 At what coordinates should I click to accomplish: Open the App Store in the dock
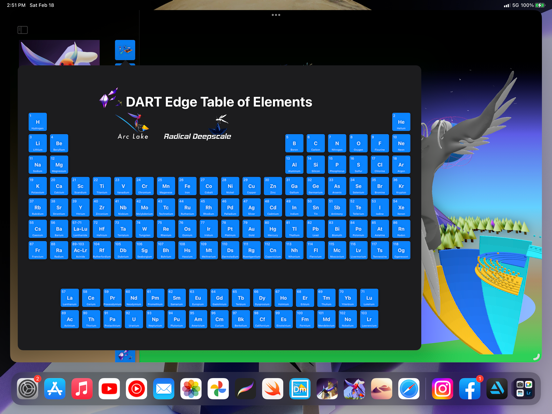[x=55, y=389]
